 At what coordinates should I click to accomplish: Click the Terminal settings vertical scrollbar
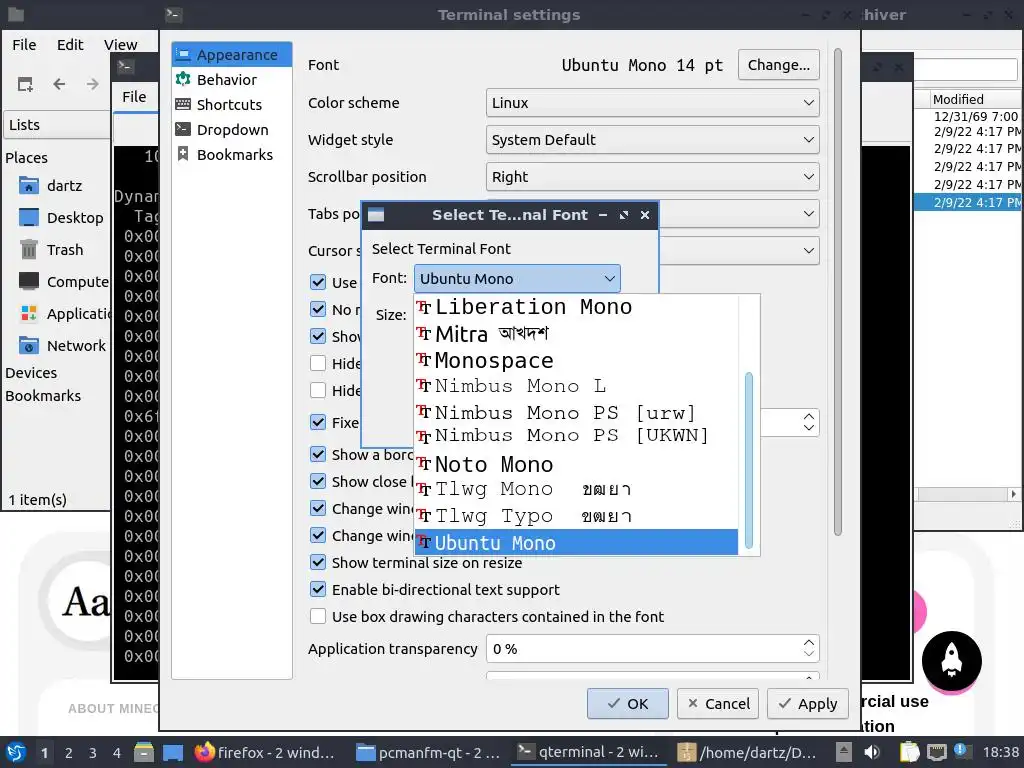(838, 292)
